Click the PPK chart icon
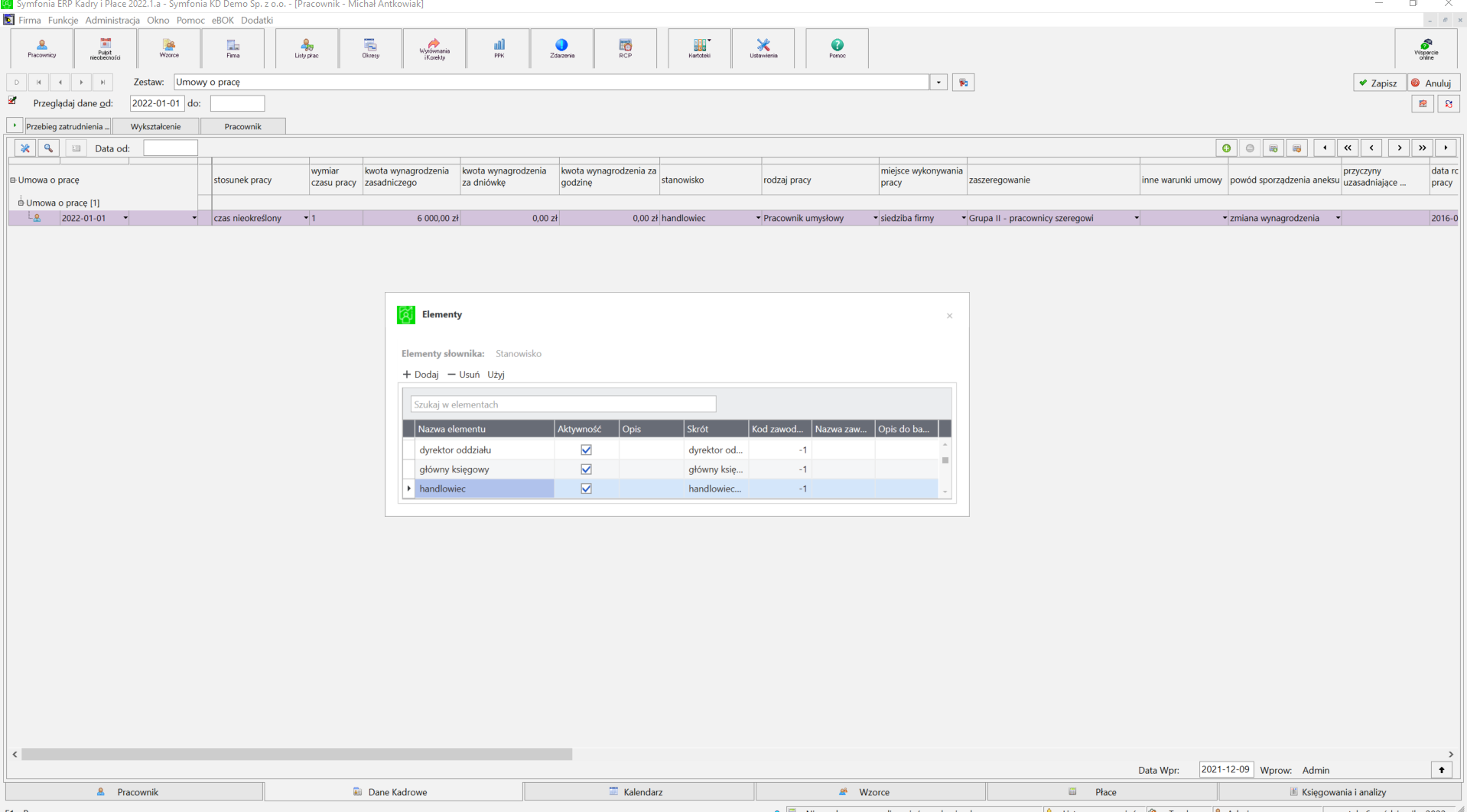Viewport: 1467px width, 812px height. pos(499,48)
